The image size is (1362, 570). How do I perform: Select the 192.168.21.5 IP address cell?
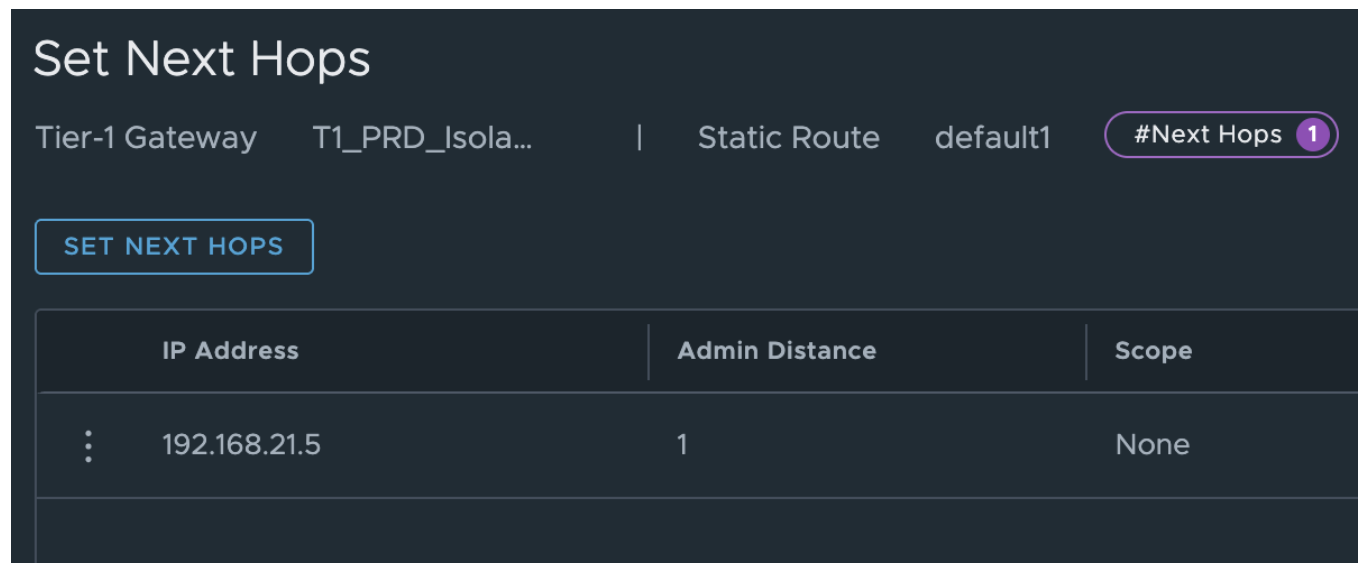[241, 445]
